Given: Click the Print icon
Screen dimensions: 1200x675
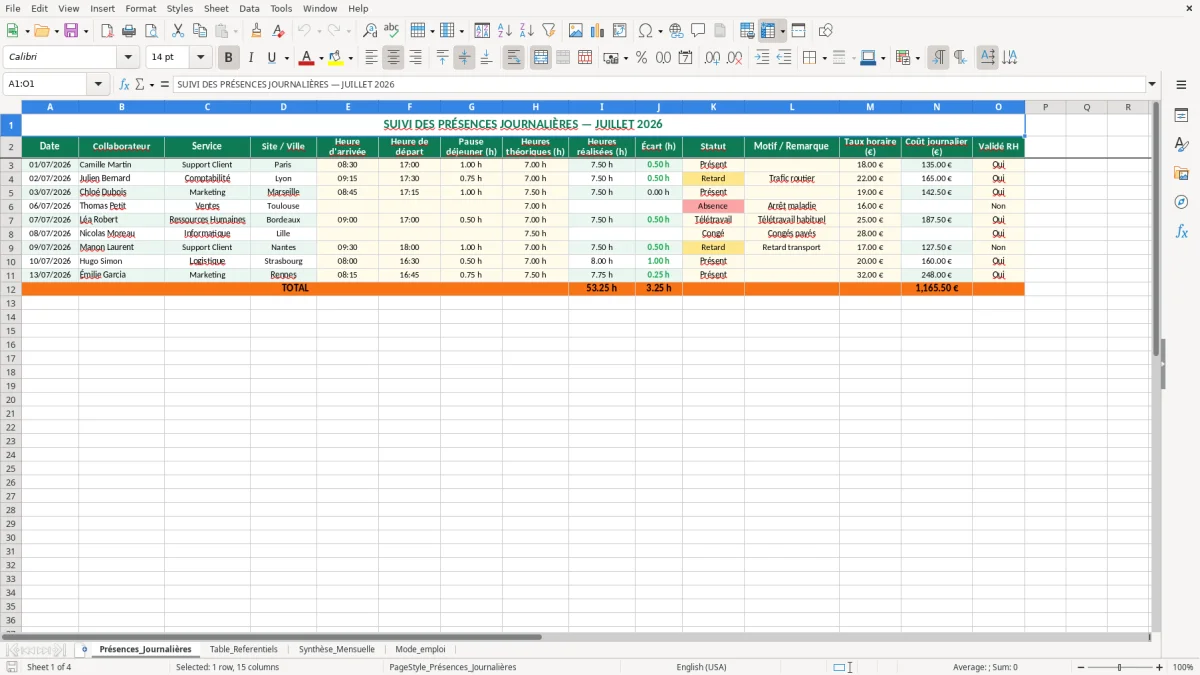Looking at the screenshot, I should coord(129,31).
